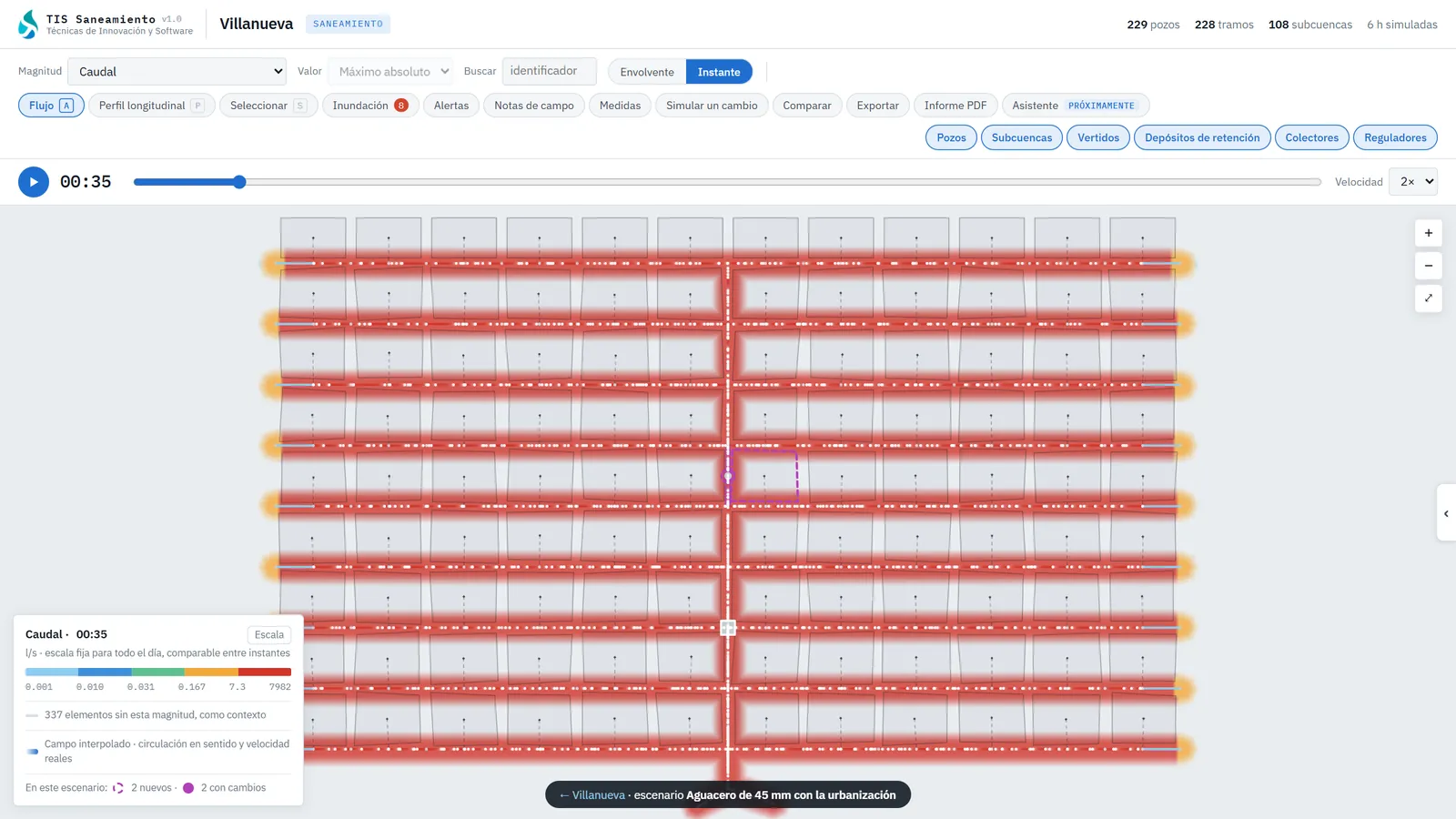This screenshot has height=819, width=1456.
Task: Click the 229 pozos counter
Action: (x=1153, y=25)
